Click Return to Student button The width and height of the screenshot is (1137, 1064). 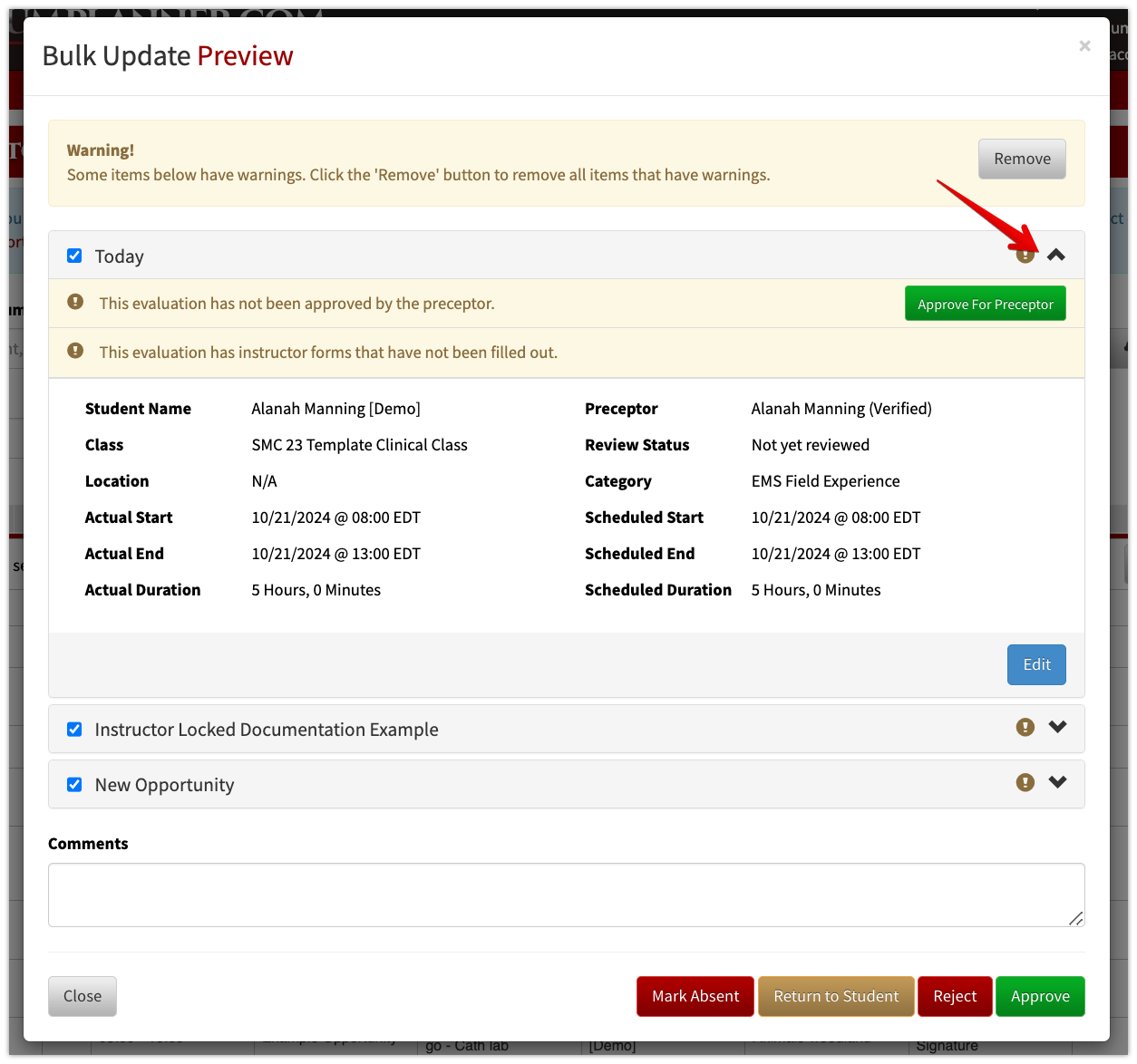click(836, 996)
